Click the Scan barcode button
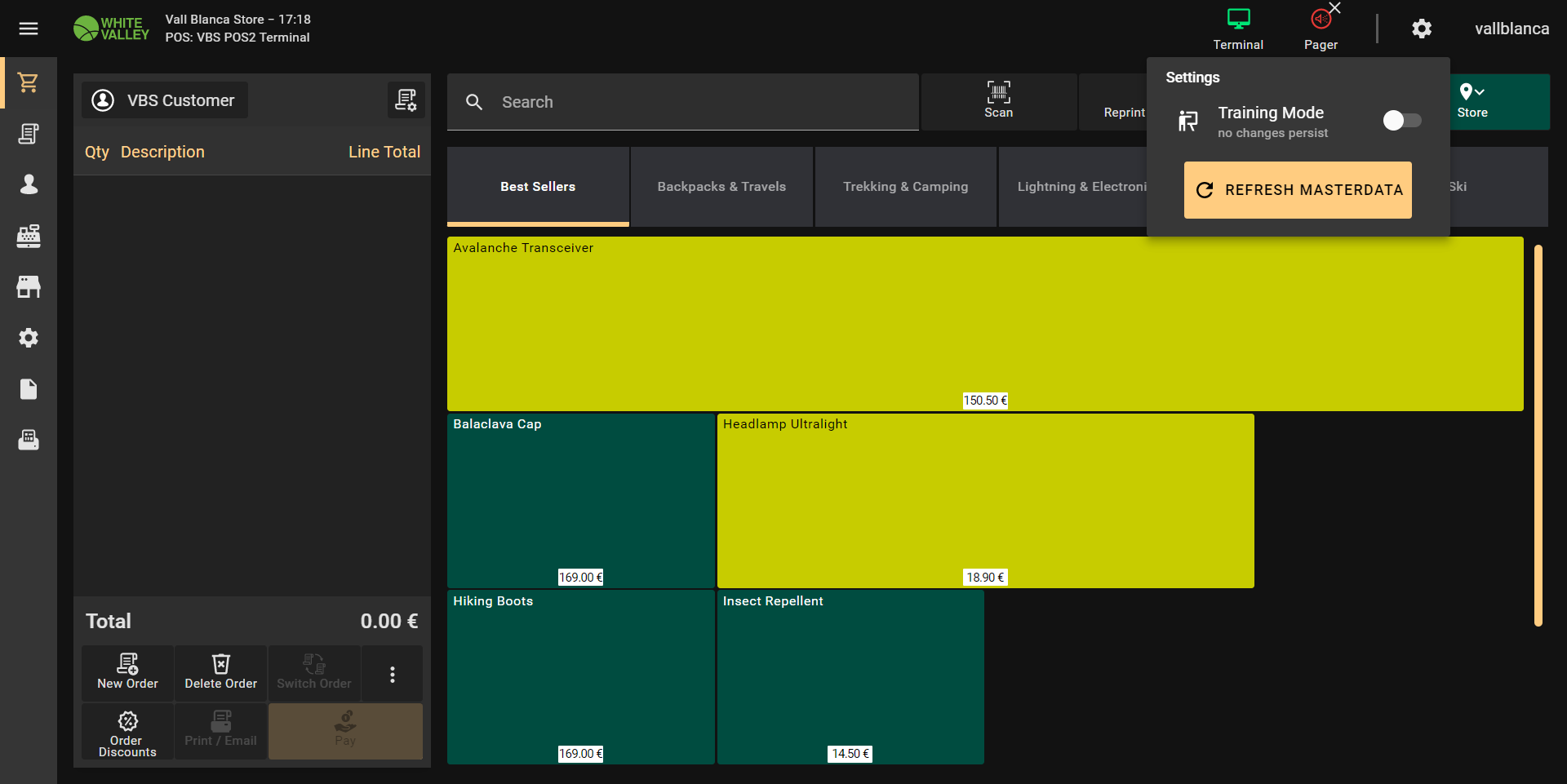 click(x=998, y=101)
